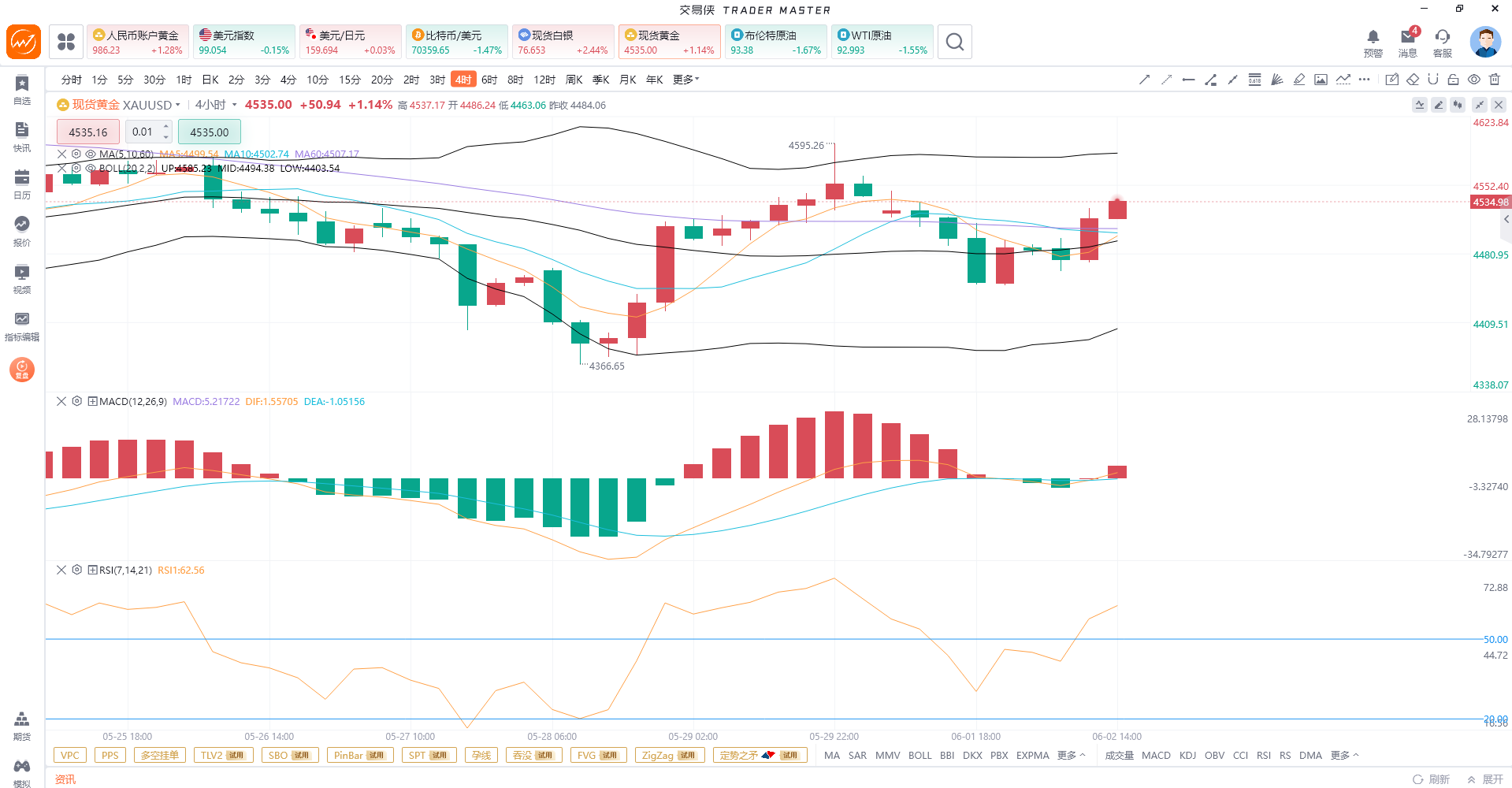1512x788 pixels.
Task: Enable the VPC indicator button
Action: tap(70, 756)
